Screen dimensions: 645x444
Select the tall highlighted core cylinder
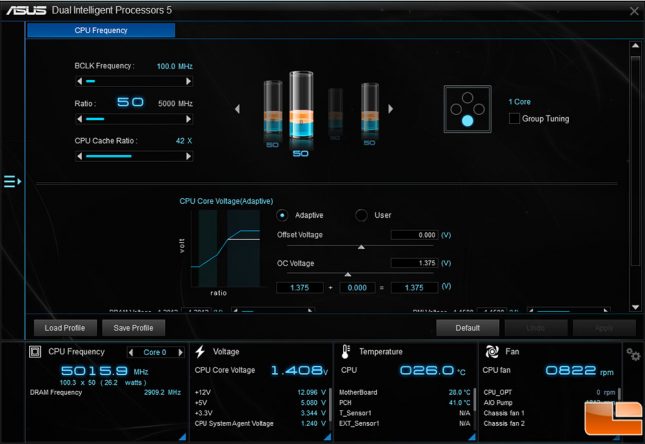point(301,106)
